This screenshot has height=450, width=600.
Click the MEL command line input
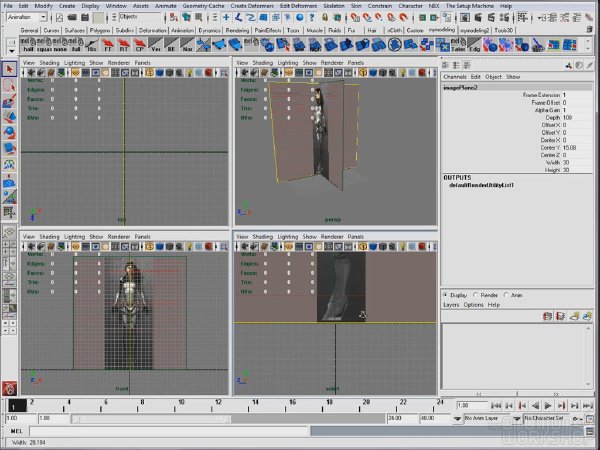pyautogui.click(x=168, y=431)
